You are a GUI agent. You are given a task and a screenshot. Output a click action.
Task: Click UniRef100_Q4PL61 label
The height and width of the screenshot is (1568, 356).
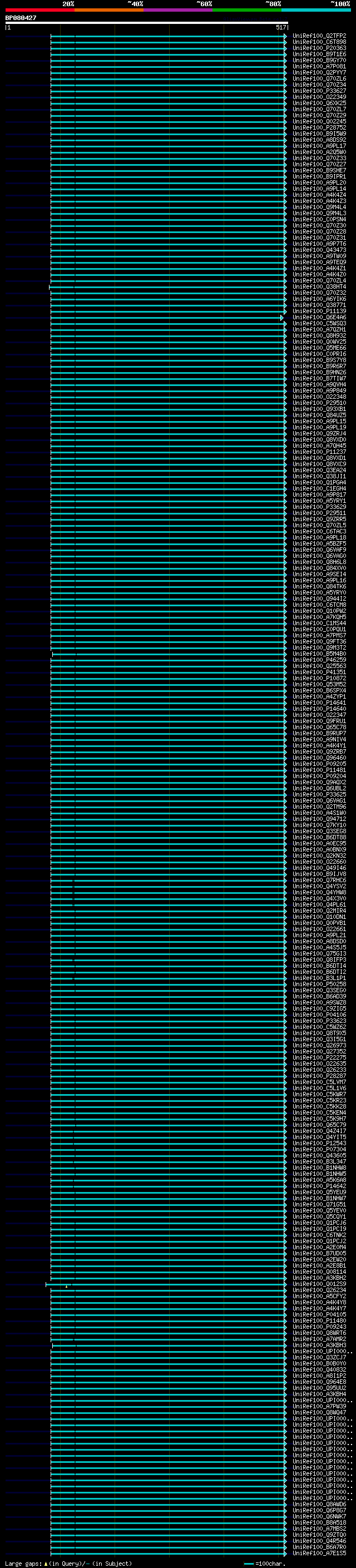319,904
